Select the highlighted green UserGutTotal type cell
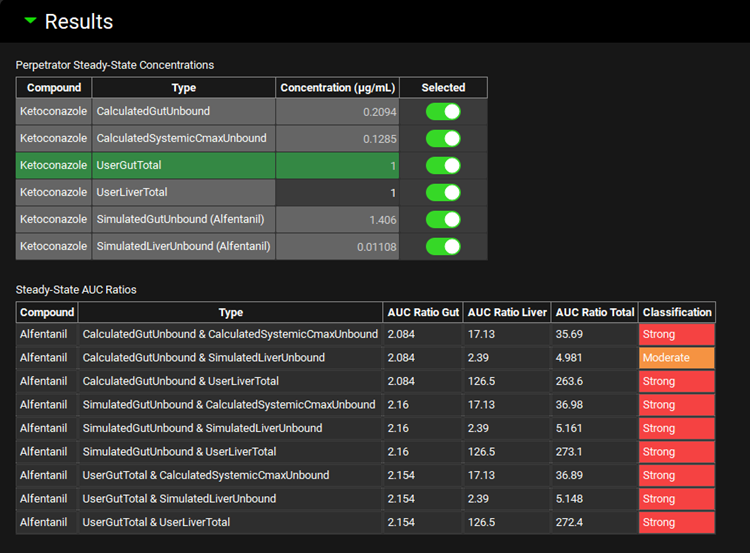Screen dimensions: 750x553 click(x=183, y=165)
